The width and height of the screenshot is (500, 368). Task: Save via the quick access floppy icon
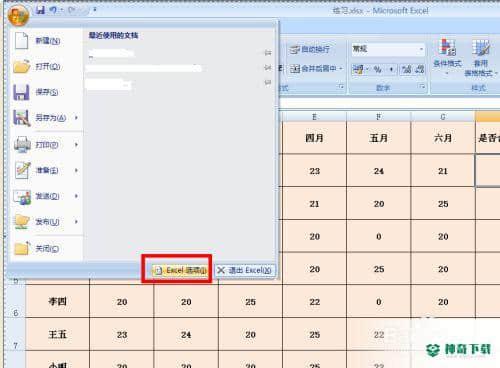tap(40, 10)
